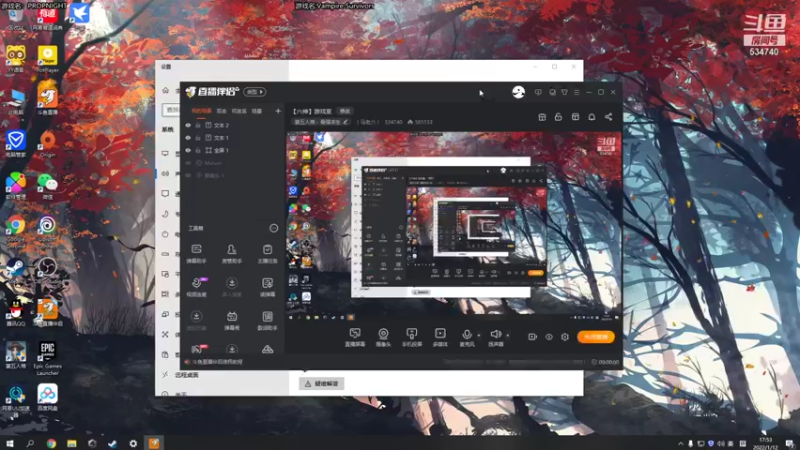This screenshot has width=800, height=450.
Task: Click room number 534740 in info bar
Action: [x=393, y=122]
